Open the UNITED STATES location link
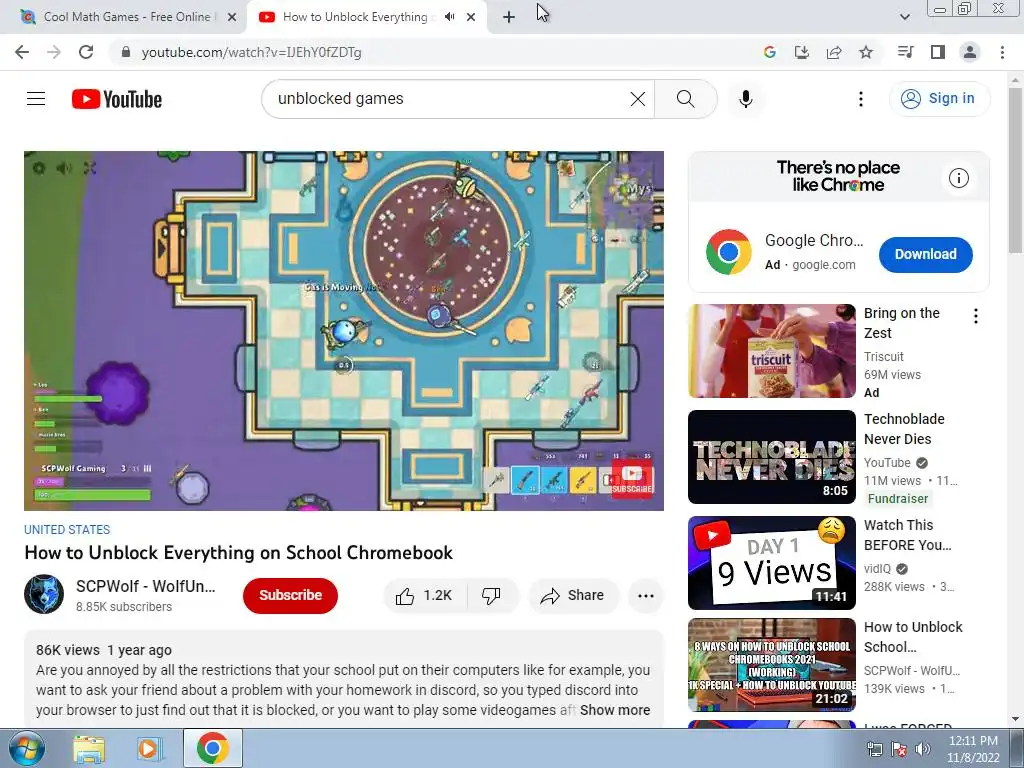The image size is (1024, 768). tap(67, 530)
